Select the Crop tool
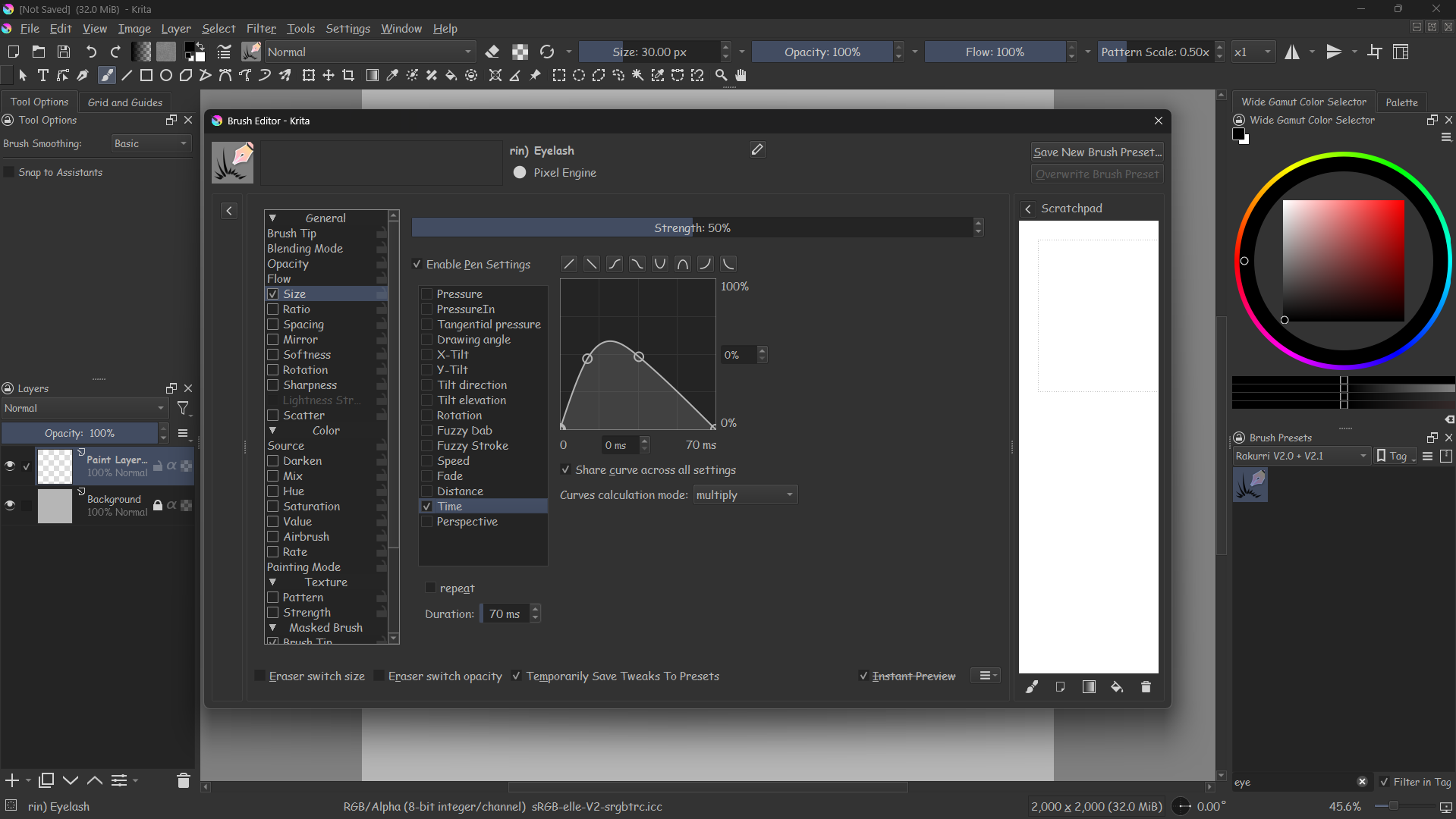1456x819 pixels. [348, 75]
